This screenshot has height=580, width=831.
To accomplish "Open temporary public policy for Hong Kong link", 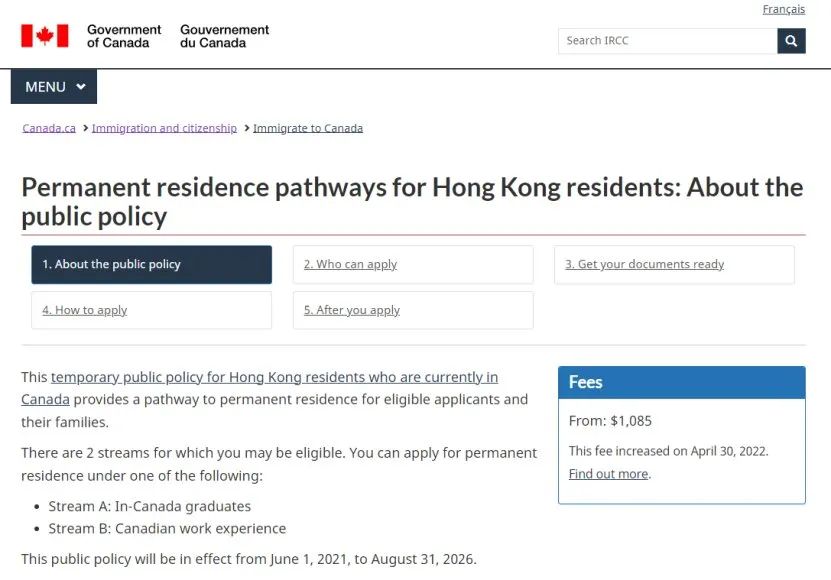I will coord(260,388).
